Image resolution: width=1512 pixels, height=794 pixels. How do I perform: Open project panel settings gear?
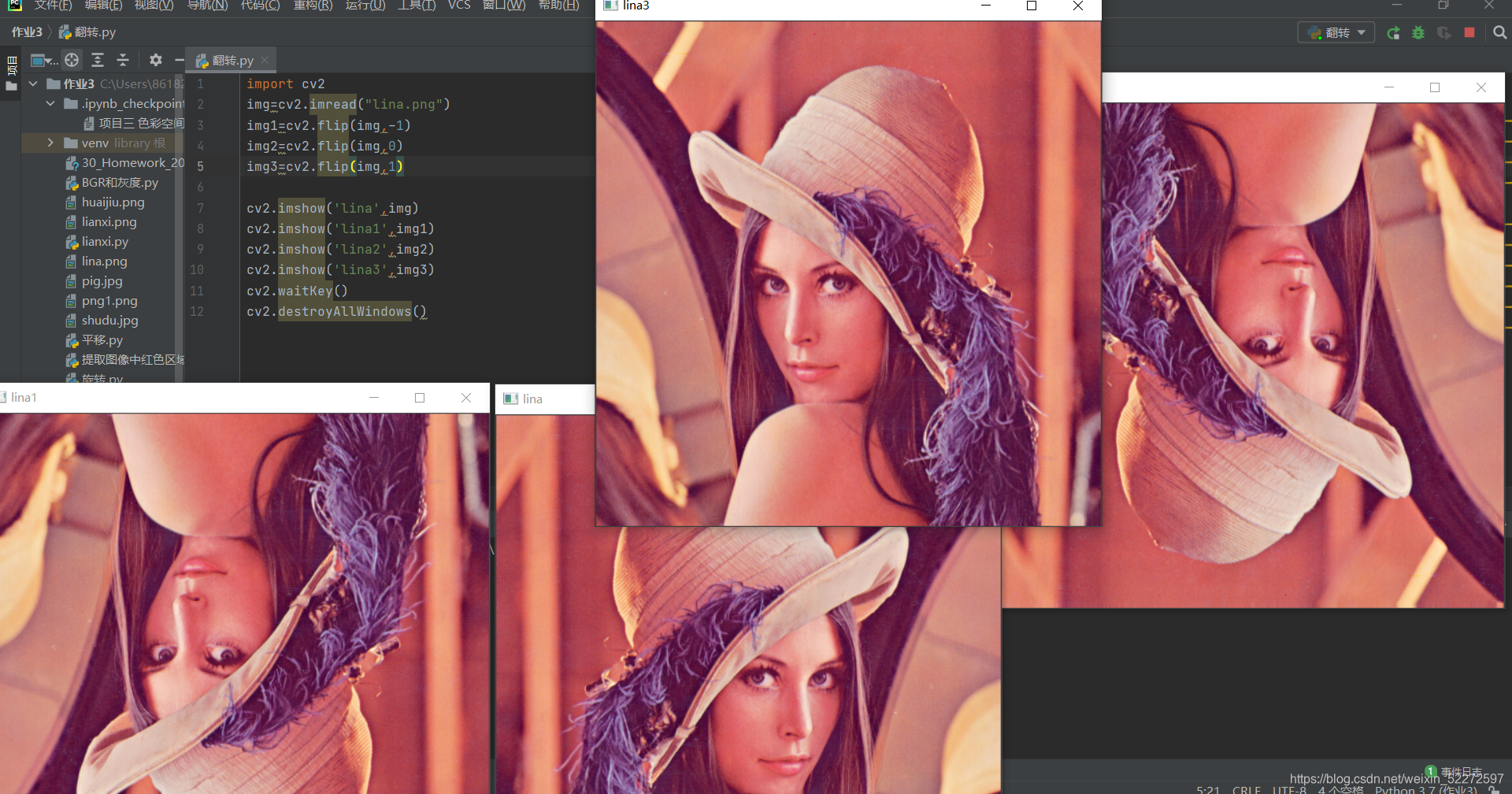tap(156, 60)
